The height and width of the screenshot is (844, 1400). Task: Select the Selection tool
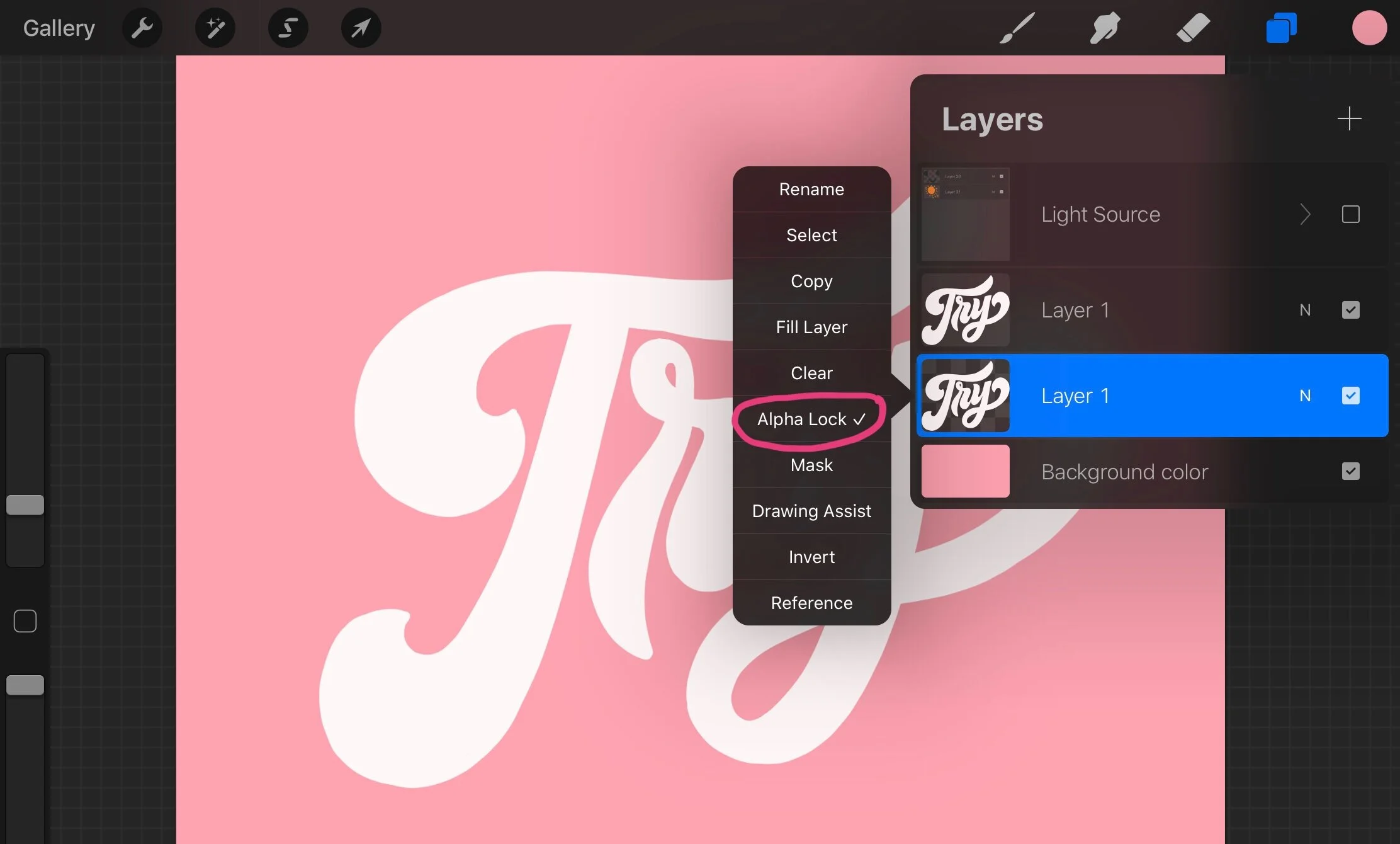288,27
